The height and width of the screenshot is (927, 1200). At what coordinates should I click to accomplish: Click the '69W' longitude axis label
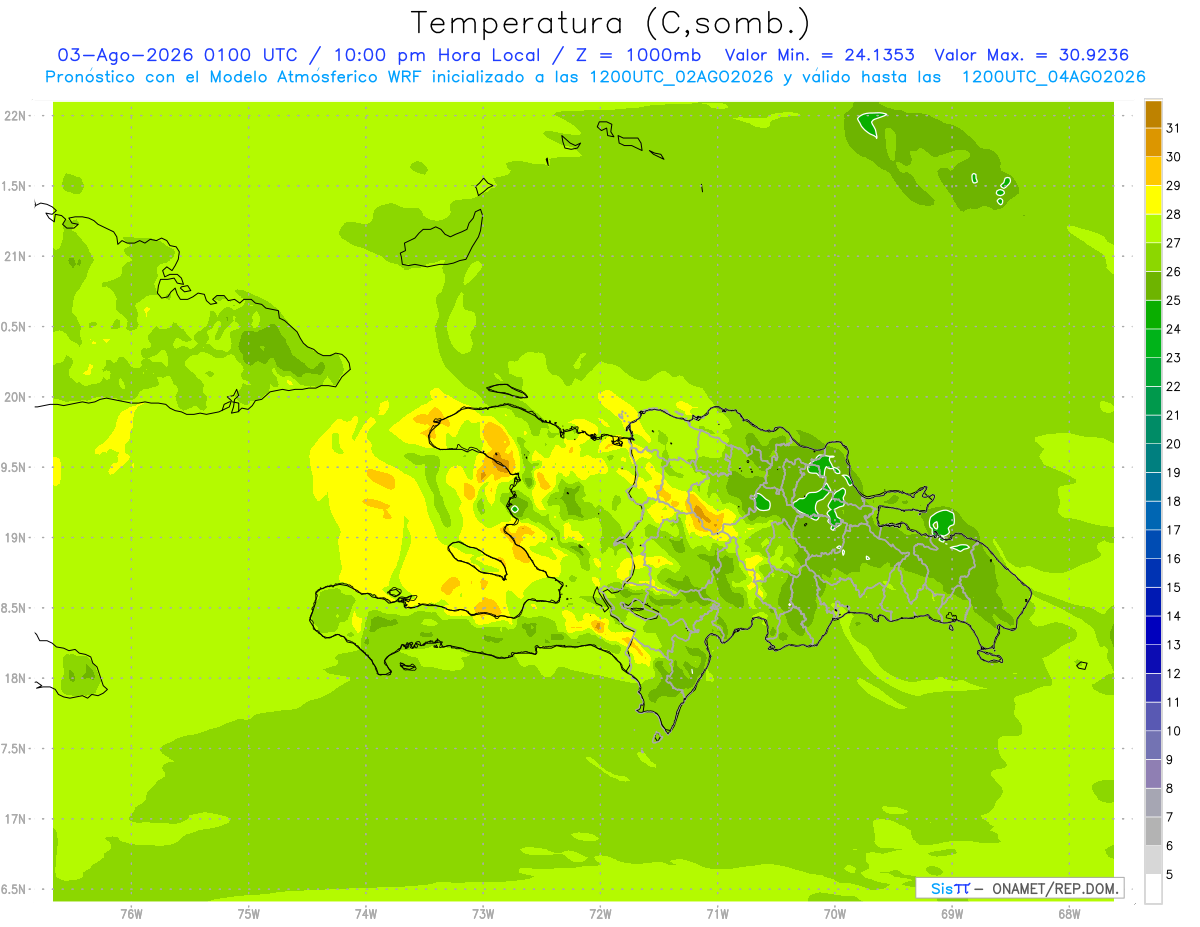pyautogui.click(x=952, y=913)
